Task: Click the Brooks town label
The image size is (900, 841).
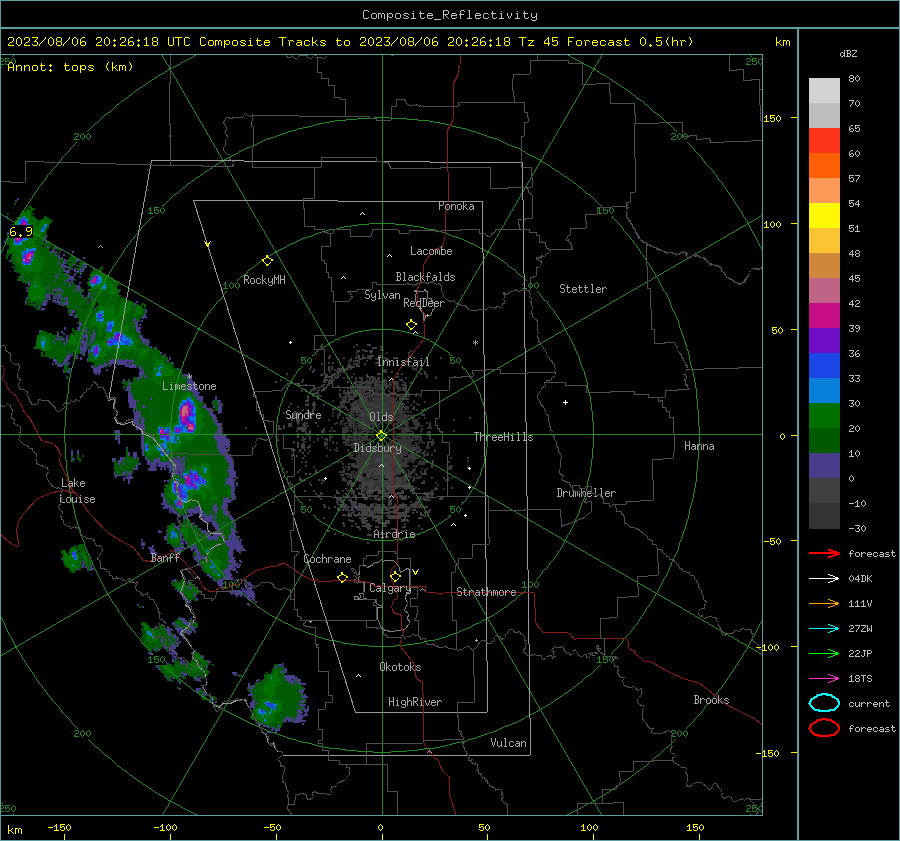Action: 711,700
